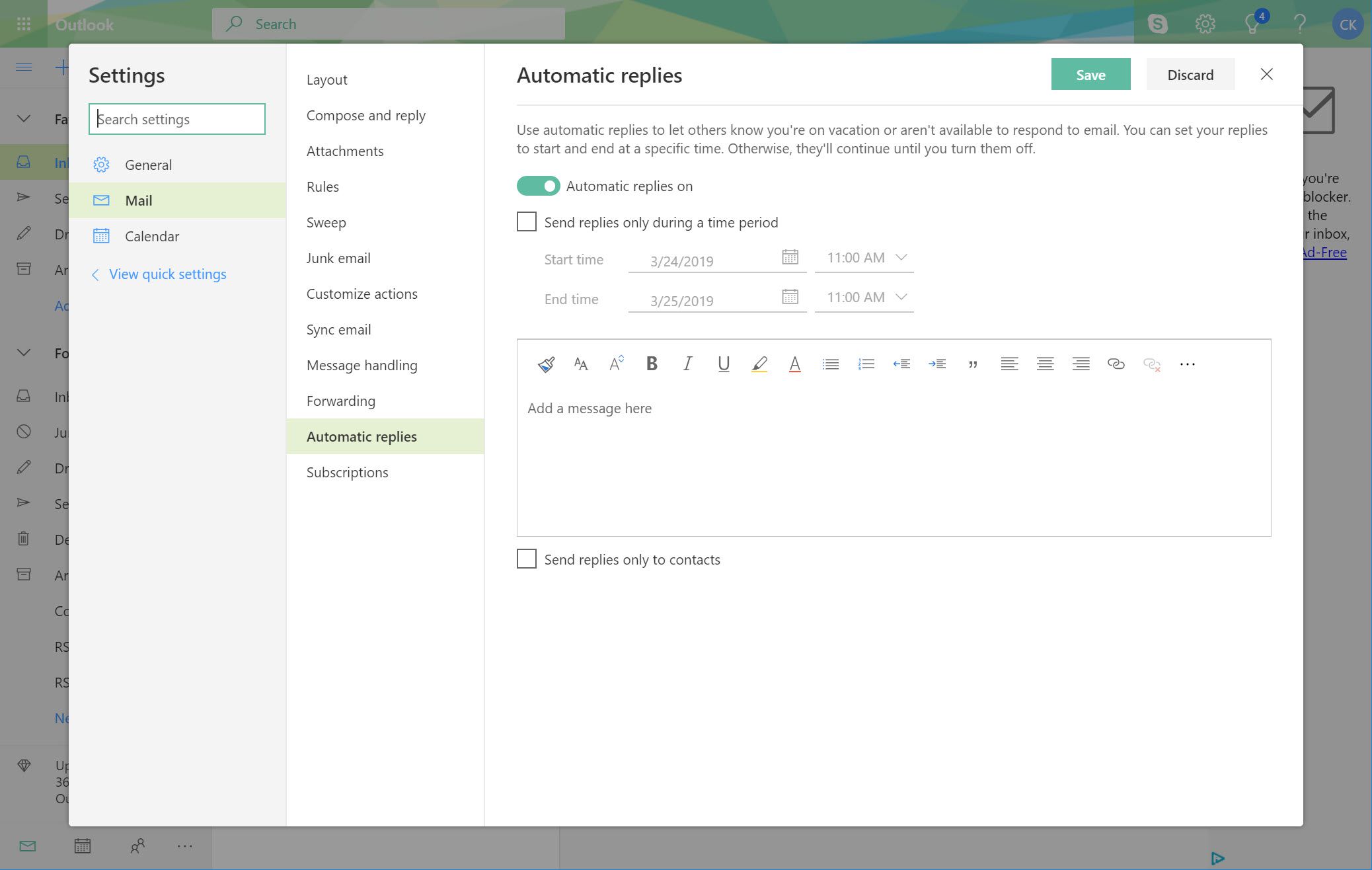Select the Highlight text color icon
Viewport: 1372px width, 870px height.
(759, 363)
